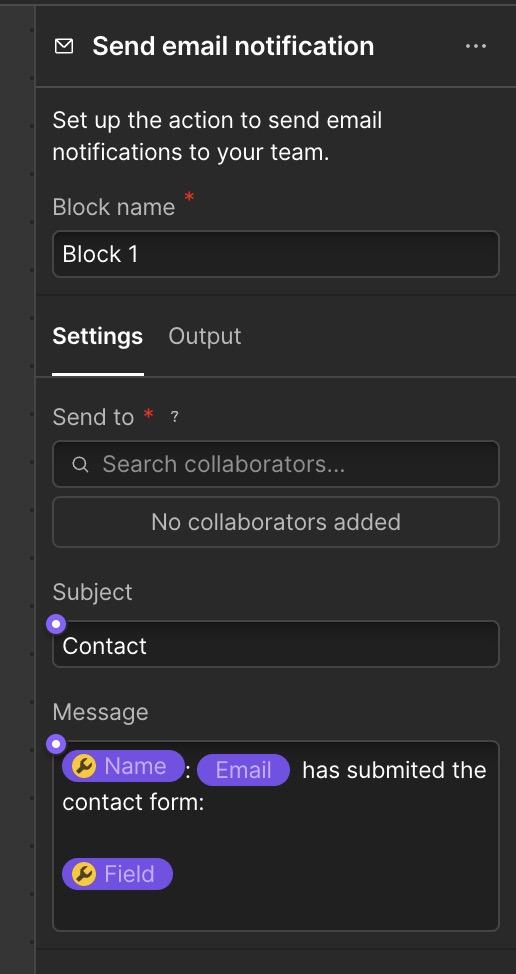Click the envelope icon beside Send email notification
The height and width of the screenshot is (974, 516).
tap(64, 46)
